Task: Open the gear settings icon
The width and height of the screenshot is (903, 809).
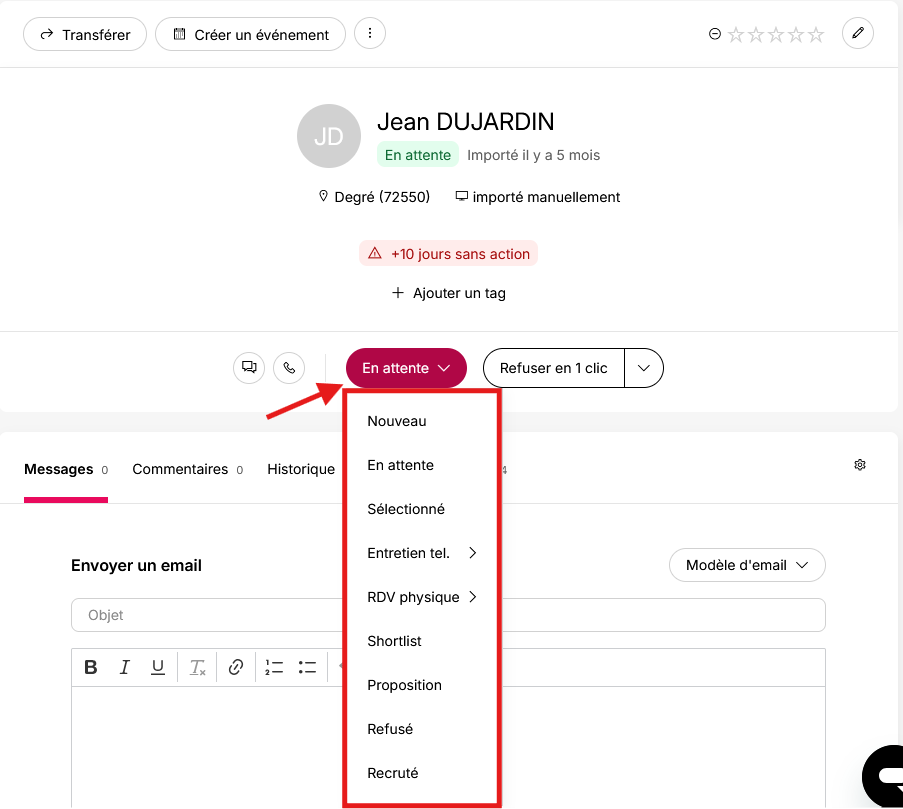Action: pyautogui.click(x=860, y=465)
